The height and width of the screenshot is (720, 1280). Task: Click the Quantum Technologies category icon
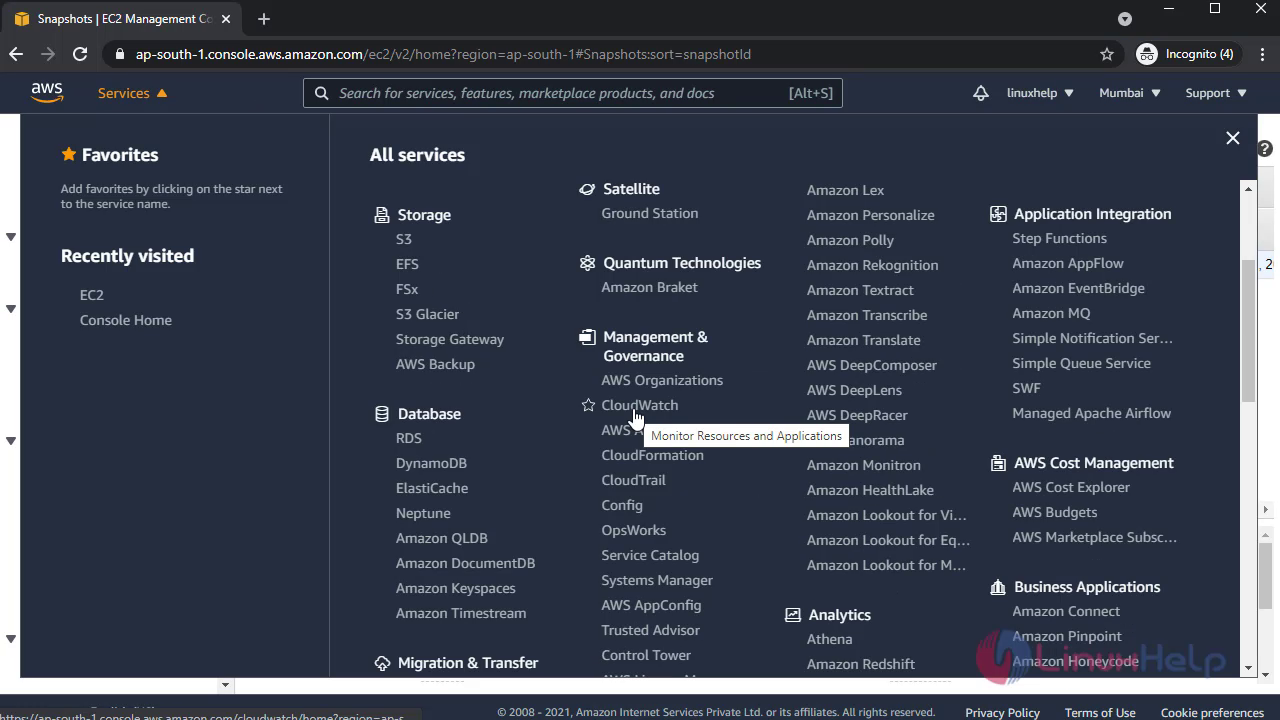pos(587,263)
